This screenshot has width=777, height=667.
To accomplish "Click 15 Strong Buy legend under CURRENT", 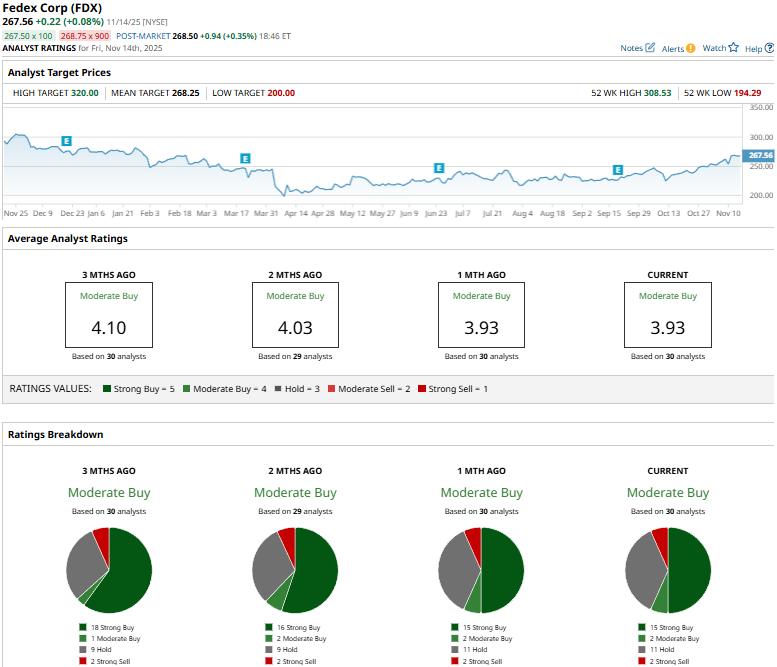I will (666, 627).
